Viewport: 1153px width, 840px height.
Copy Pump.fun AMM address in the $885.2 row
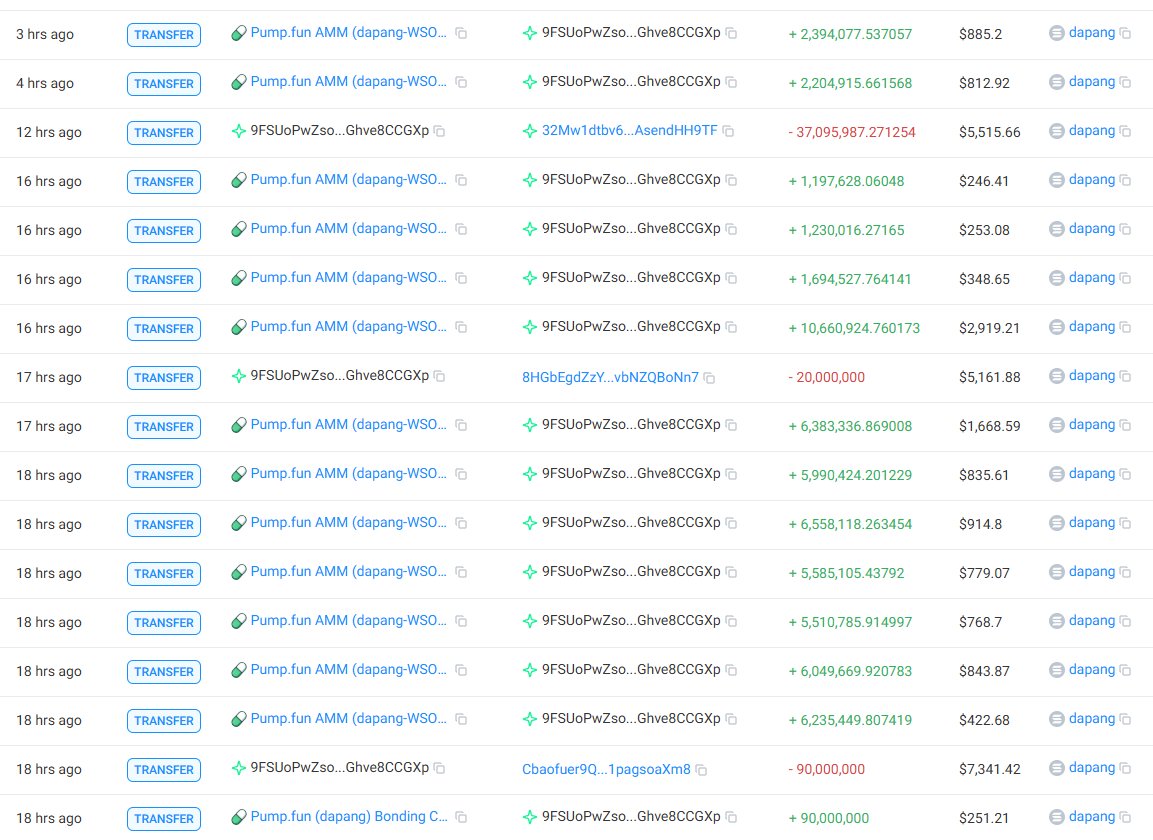pyautogui.click(x=461, y=33)
